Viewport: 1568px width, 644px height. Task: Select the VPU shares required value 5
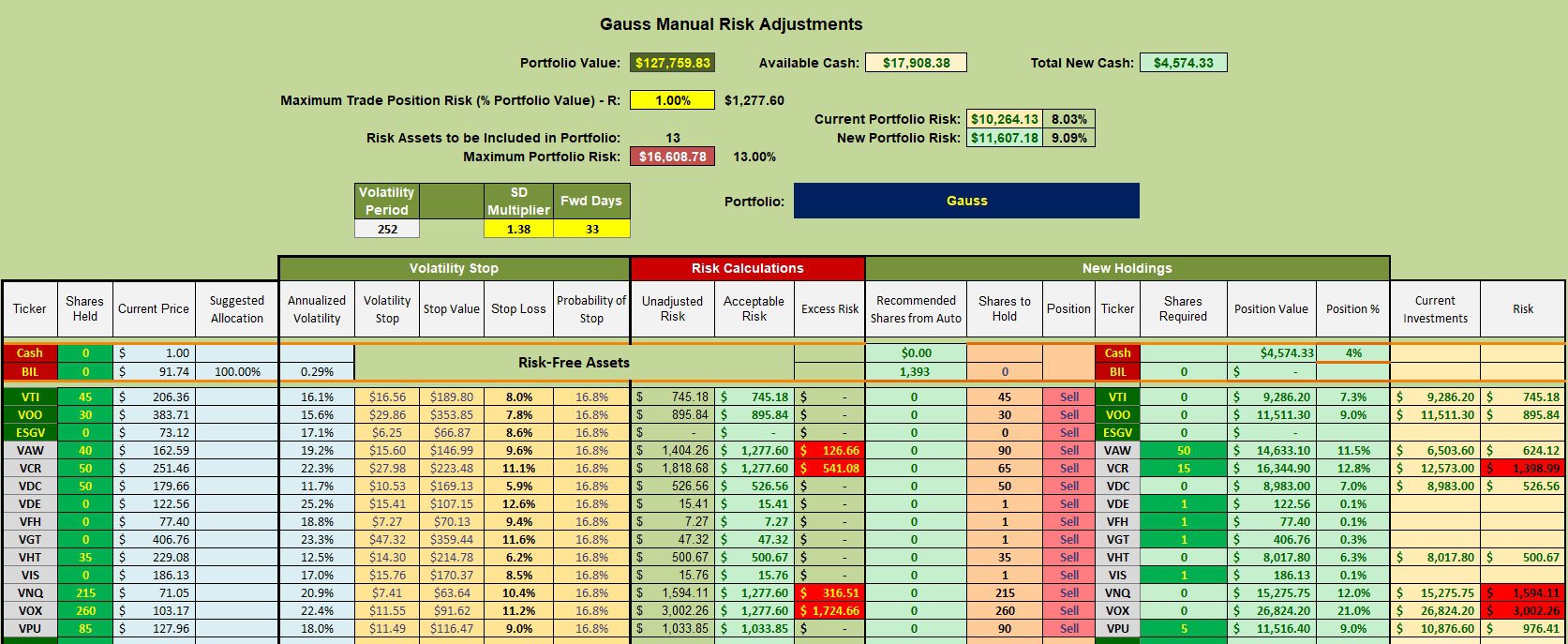pos(1183,629)
